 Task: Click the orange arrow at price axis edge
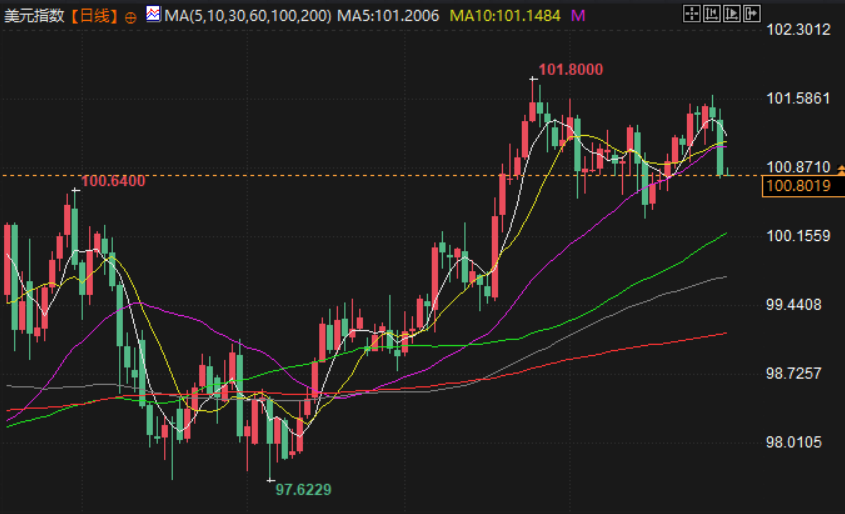click(x=841, y=170)
